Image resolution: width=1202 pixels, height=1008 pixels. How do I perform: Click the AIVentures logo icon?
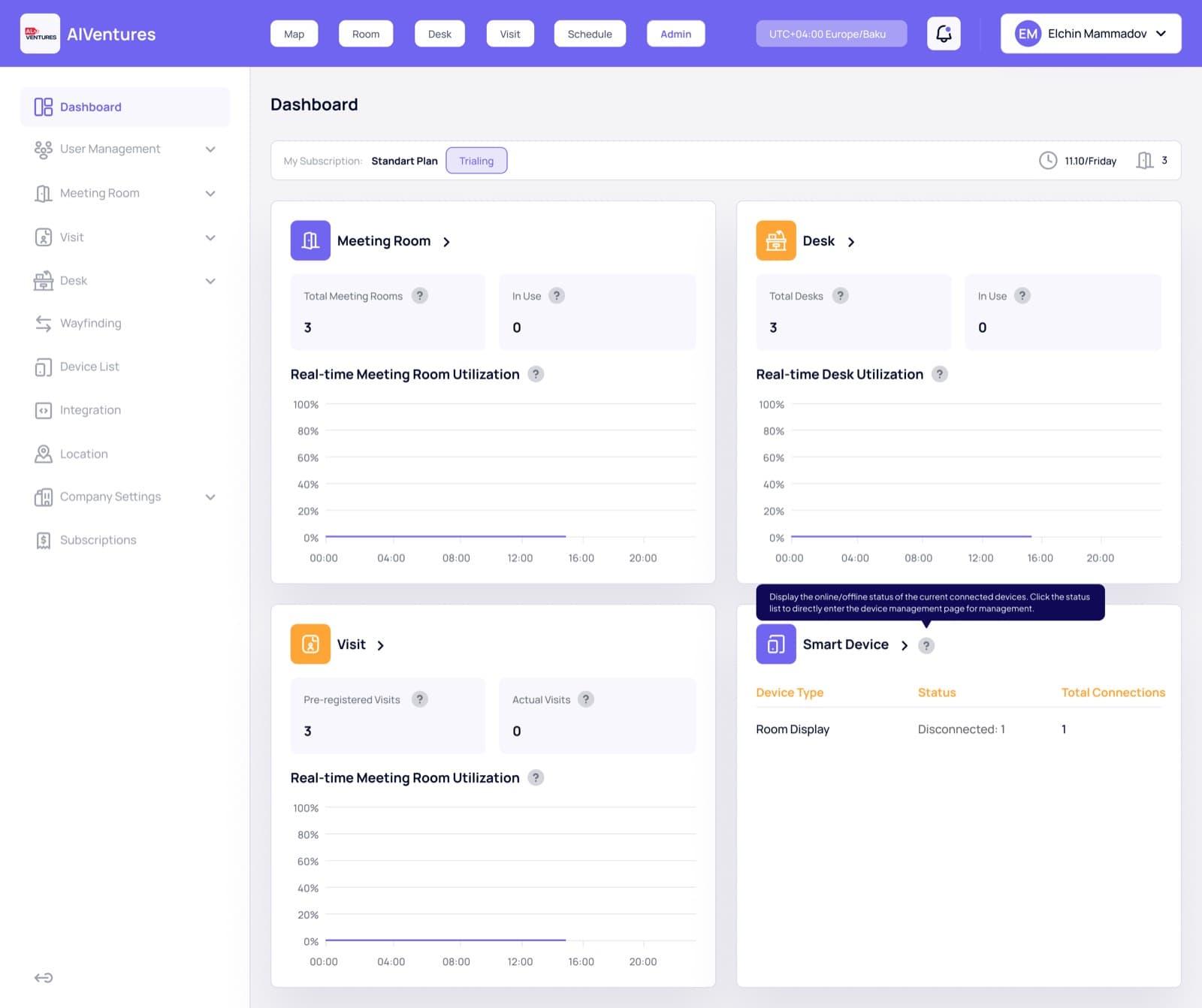click(x=40, y=34)
